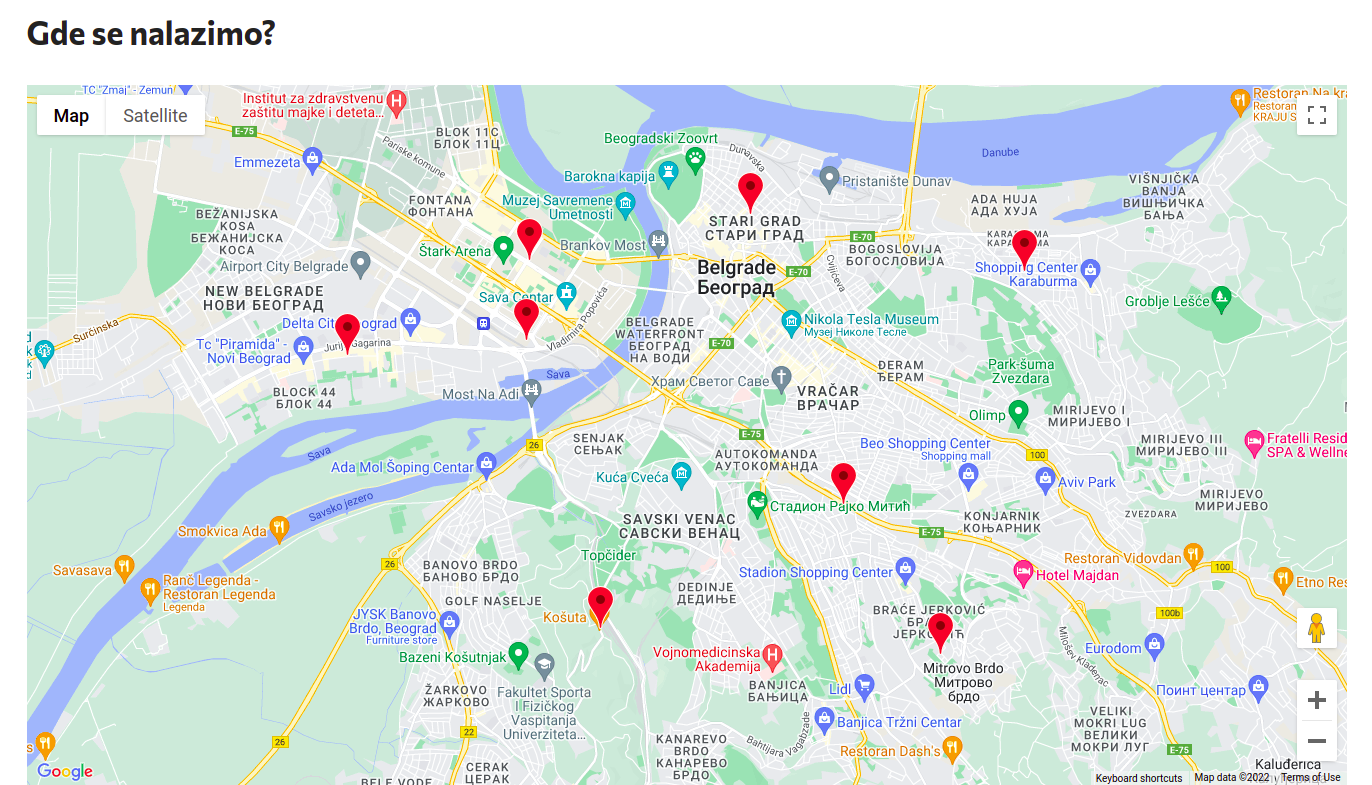Click red pin at Shopping Center Karaburma
Image resolution: width=1372 pixels, height=785 pixels.
[x=1024, y=247]
